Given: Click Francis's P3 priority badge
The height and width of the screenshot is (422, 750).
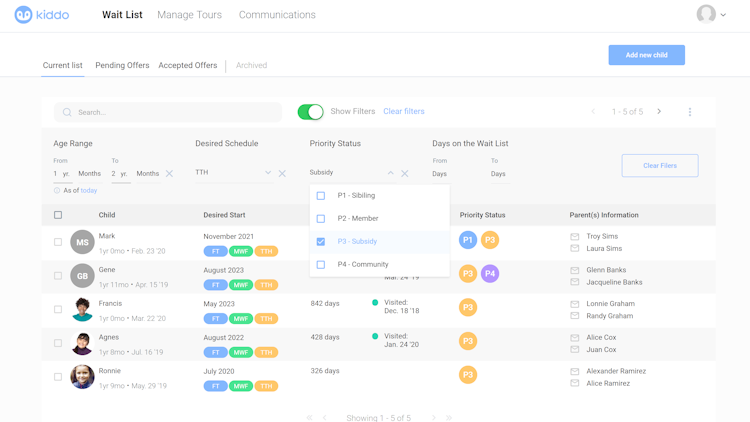Looking at the screenshot, I should [x=468, y=308].
